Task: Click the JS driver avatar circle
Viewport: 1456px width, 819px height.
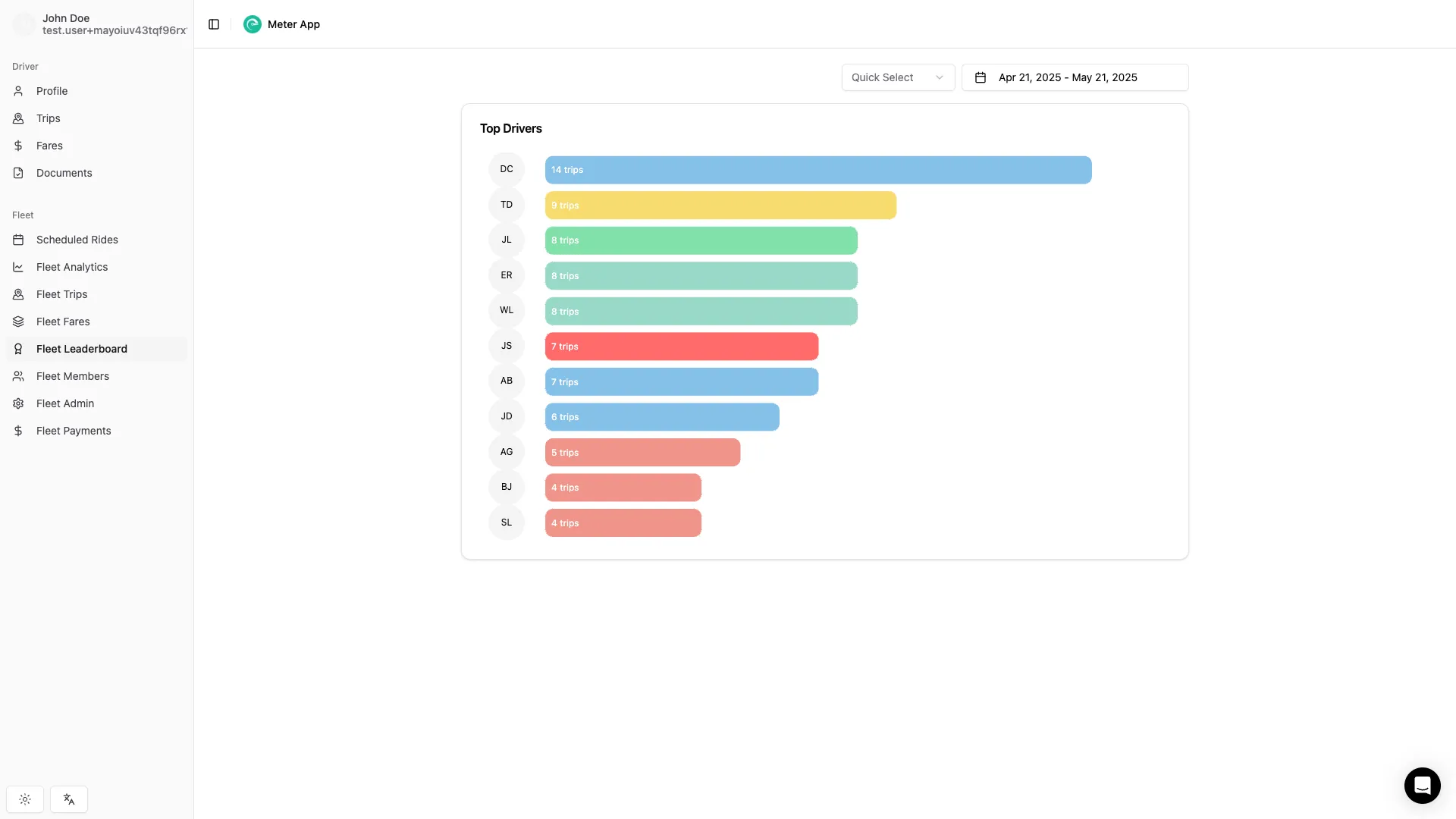Action: point(507,346)
